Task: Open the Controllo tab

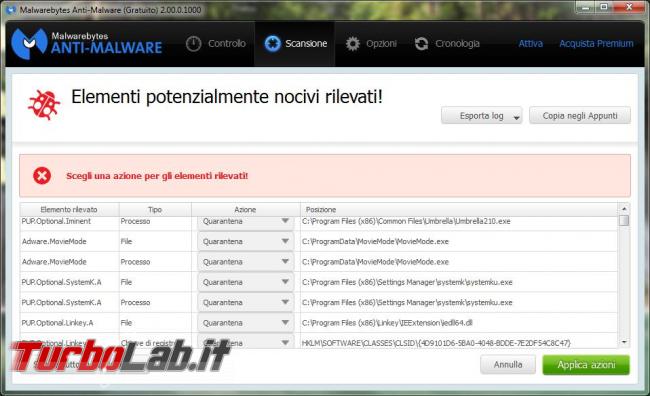Action: point(216,44)
